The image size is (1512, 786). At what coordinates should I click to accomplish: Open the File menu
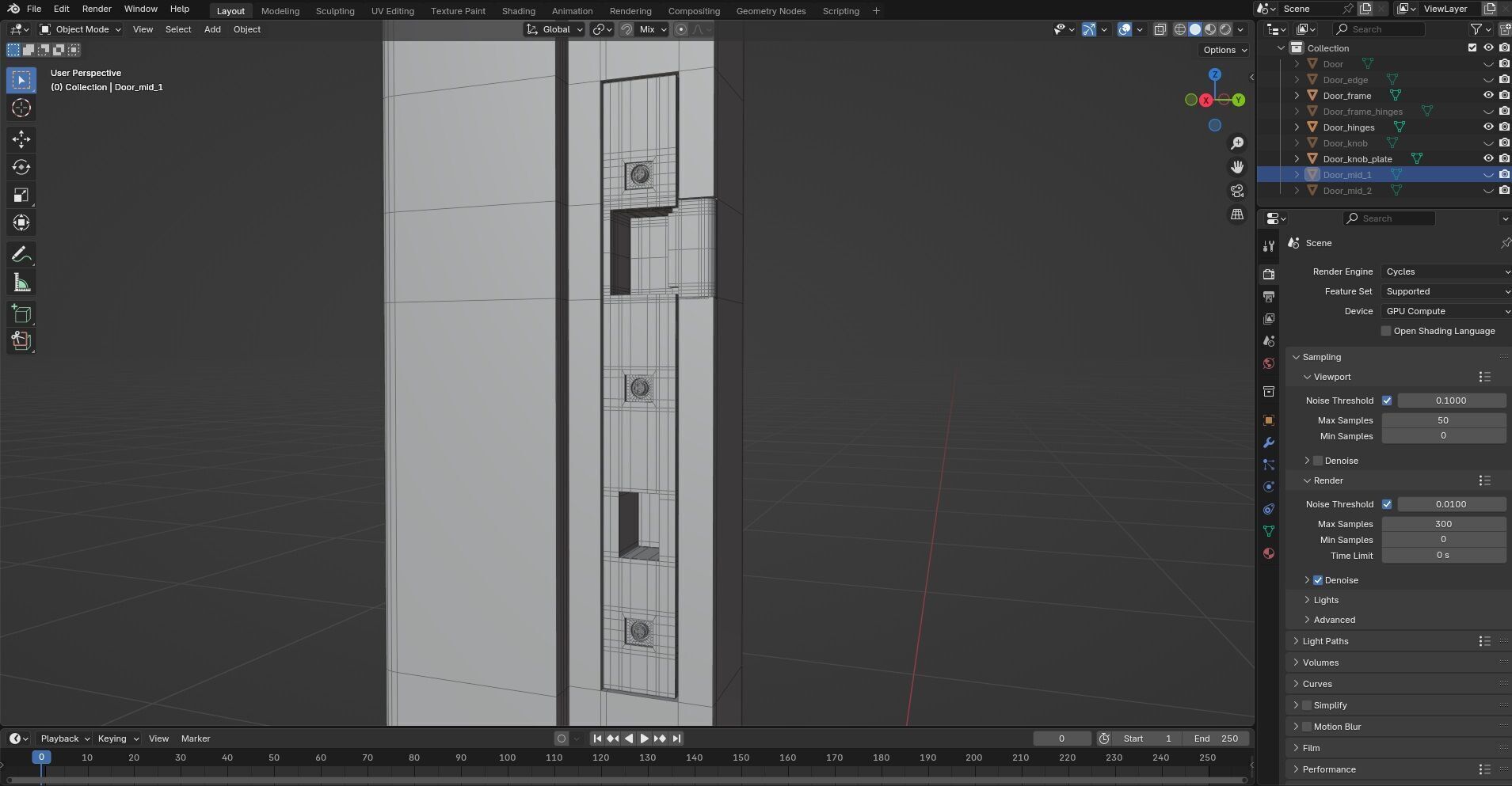[x=34, y=9]
